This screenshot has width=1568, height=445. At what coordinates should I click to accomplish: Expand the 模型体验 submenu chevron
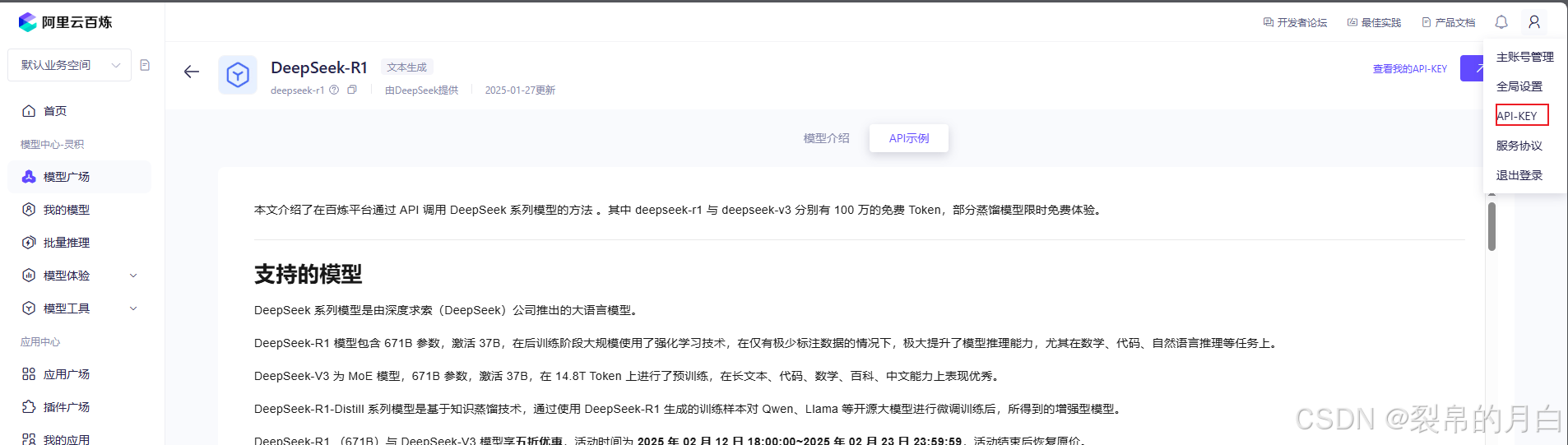click(x=133, y=276)
